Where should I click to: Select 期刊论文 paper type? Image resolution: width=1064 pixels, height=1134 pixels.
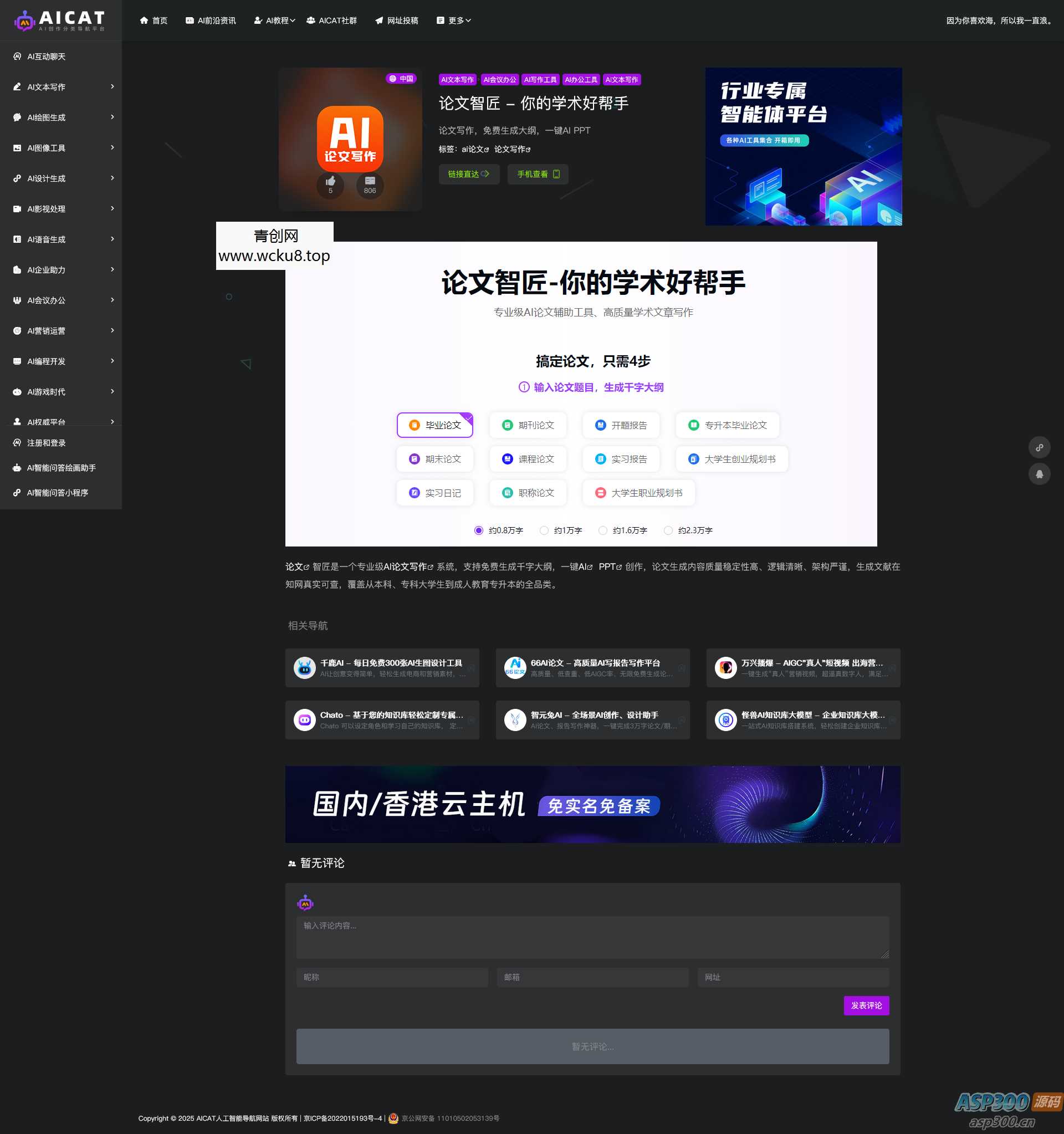point(528,425)
